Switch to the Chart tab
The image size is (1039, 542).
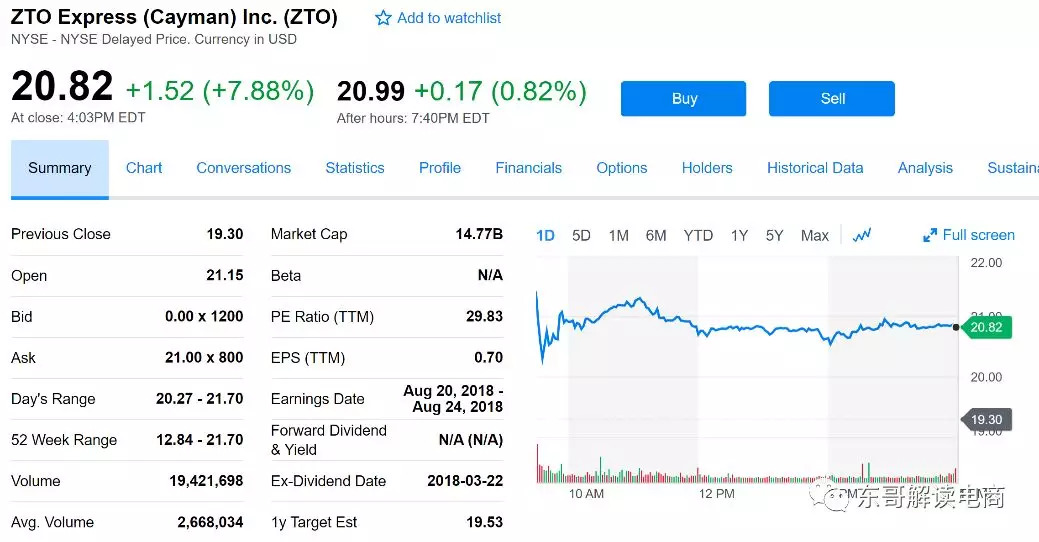144,168
